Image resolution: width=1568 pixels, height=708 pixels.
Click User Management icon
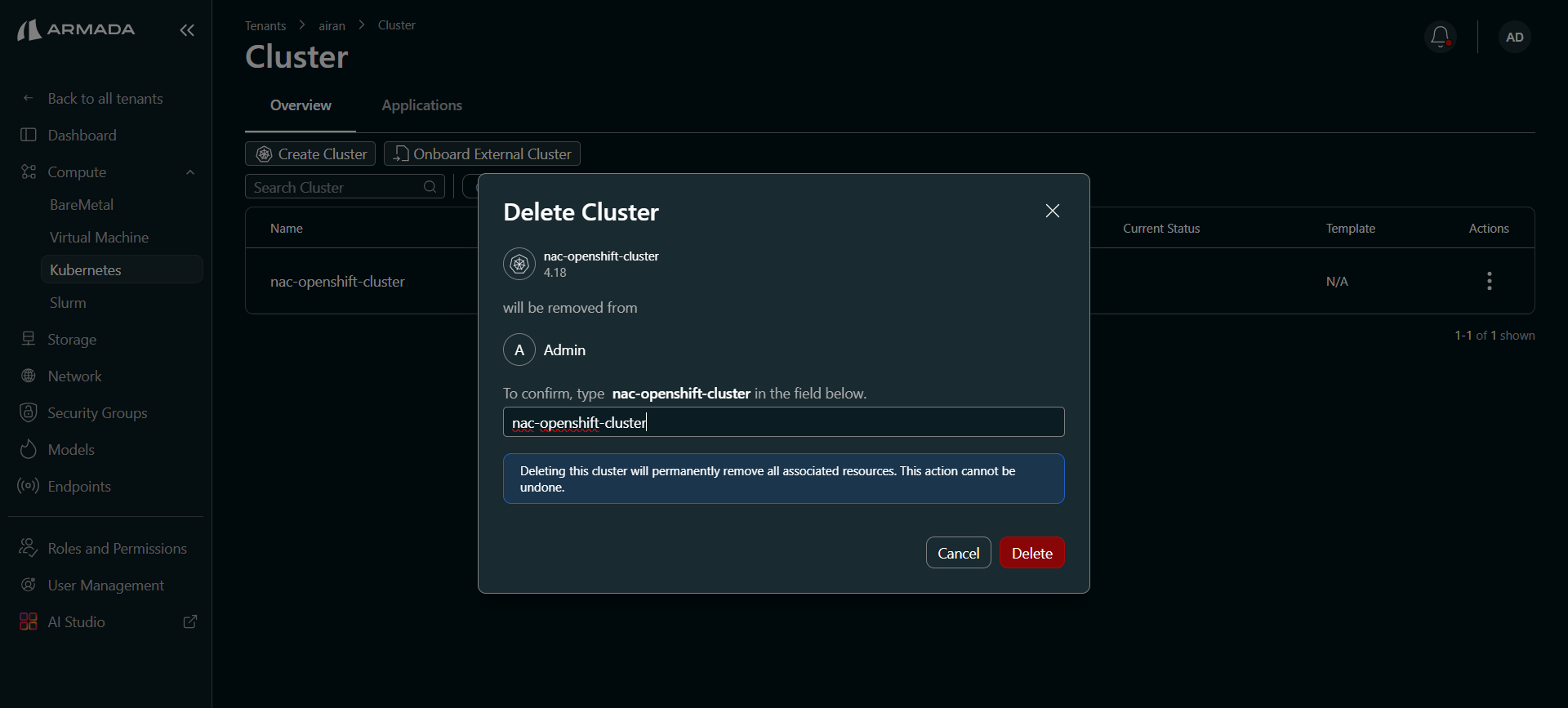[29, 585]
